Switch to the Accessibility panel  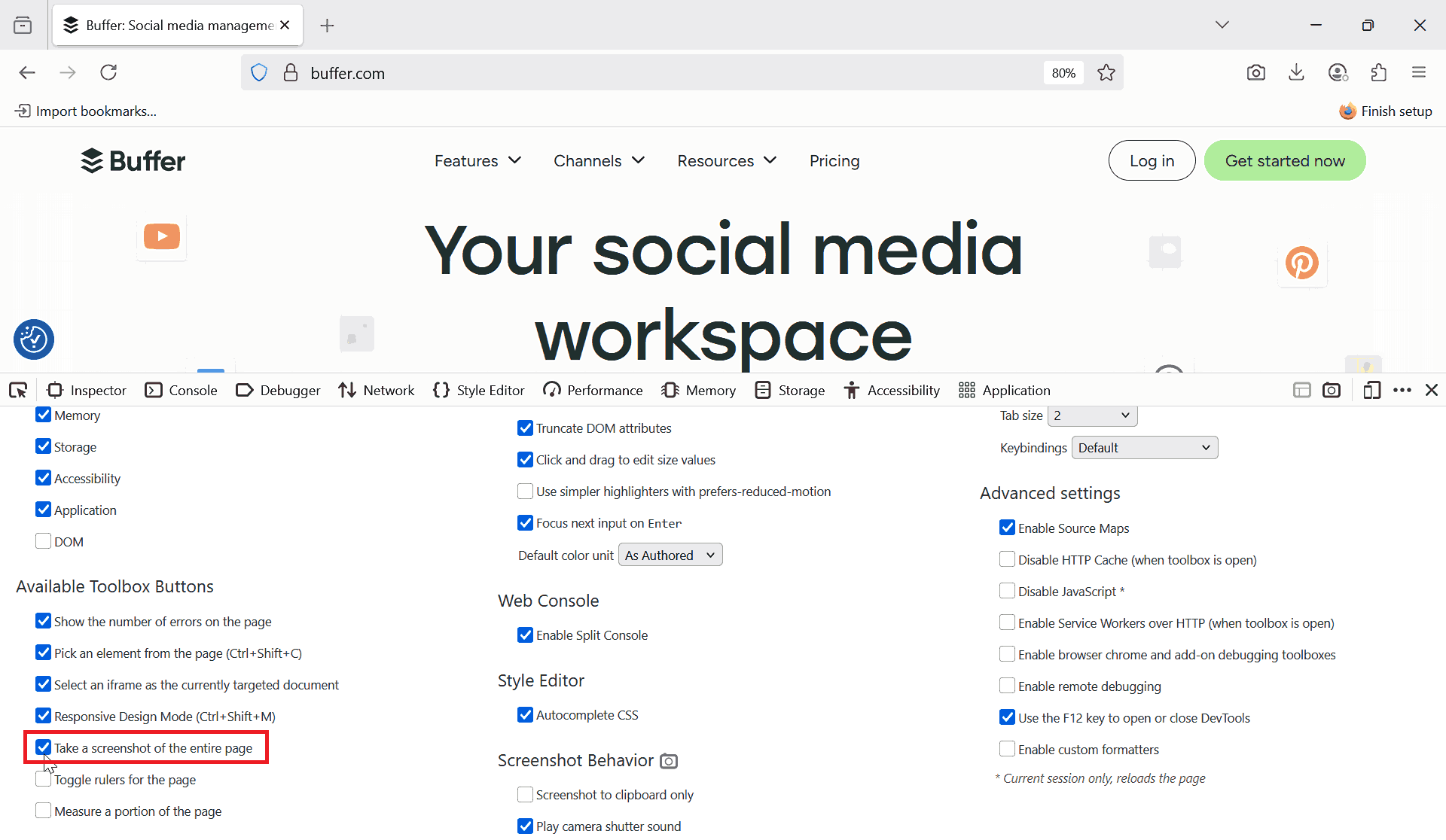tap(891, 390)
